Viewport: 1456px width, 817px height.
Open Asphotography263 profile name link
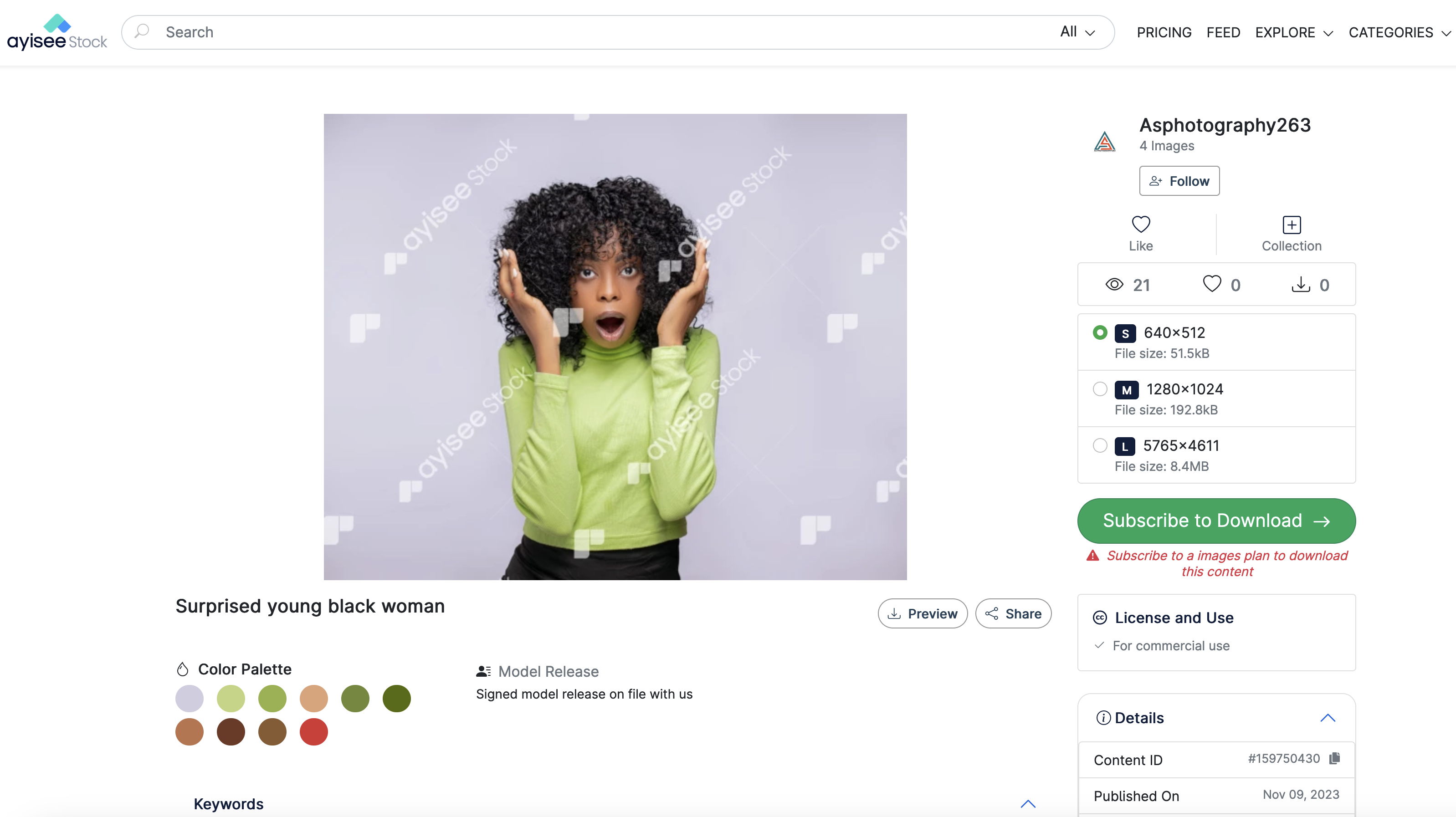coord(1225,124)
